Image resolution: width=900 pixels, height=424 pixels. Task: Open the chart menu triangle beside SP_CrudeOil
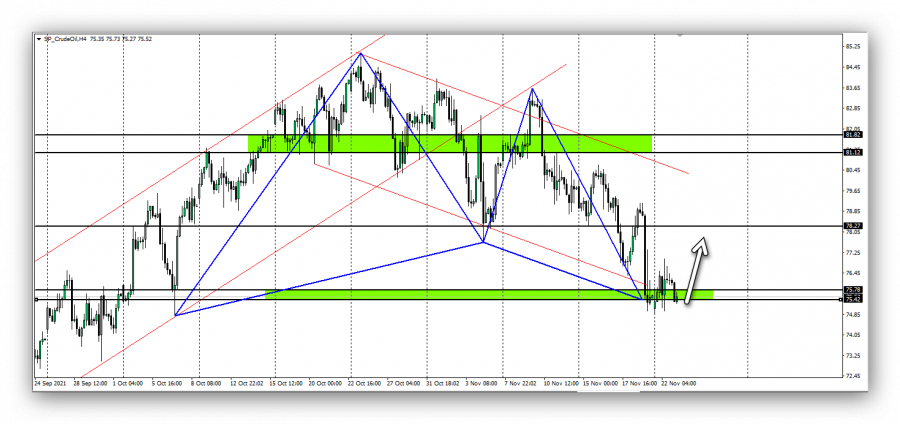[38, 40]
